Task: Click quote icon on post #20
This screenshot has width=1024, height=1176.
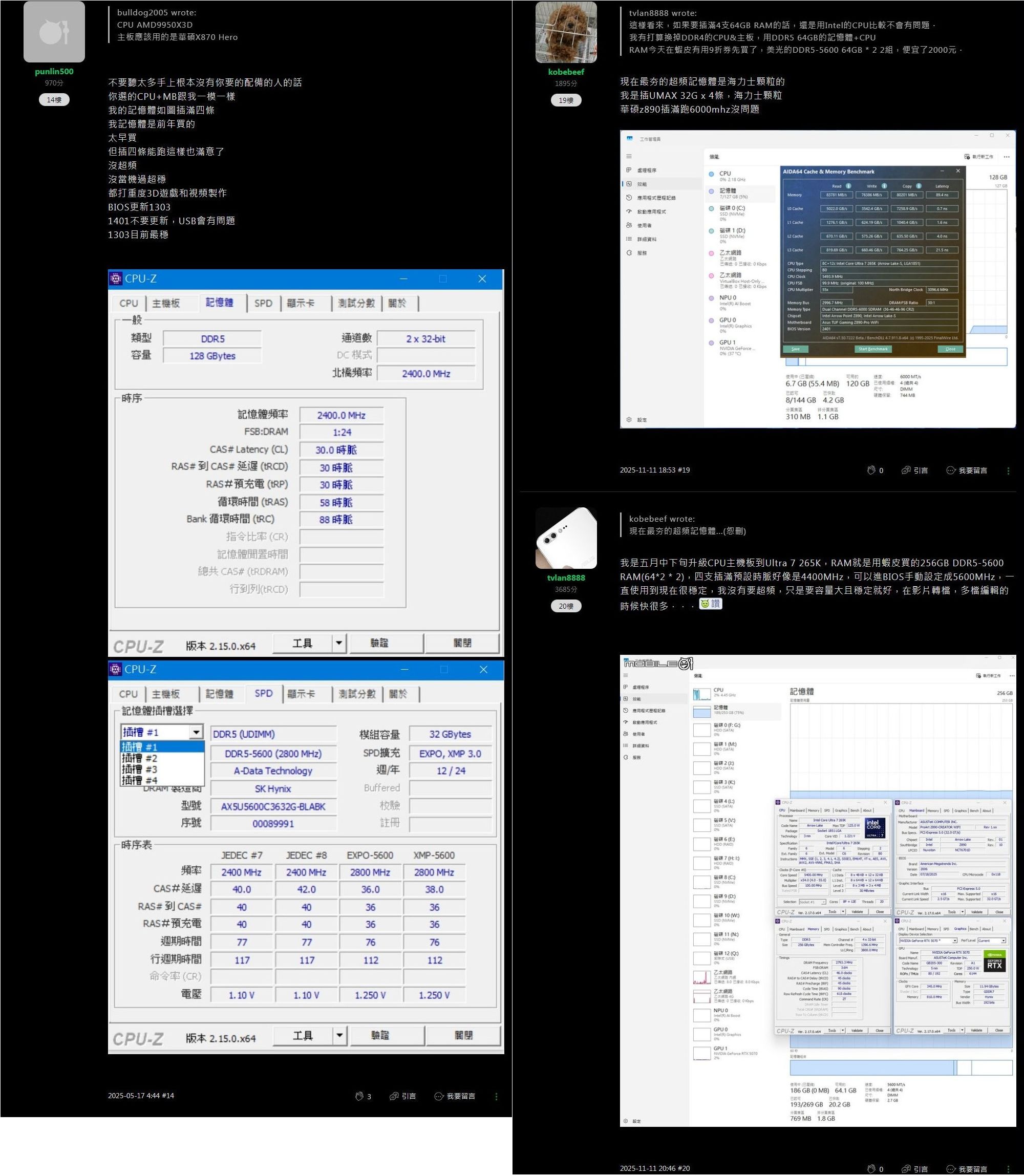Action: pos(906,1168)
